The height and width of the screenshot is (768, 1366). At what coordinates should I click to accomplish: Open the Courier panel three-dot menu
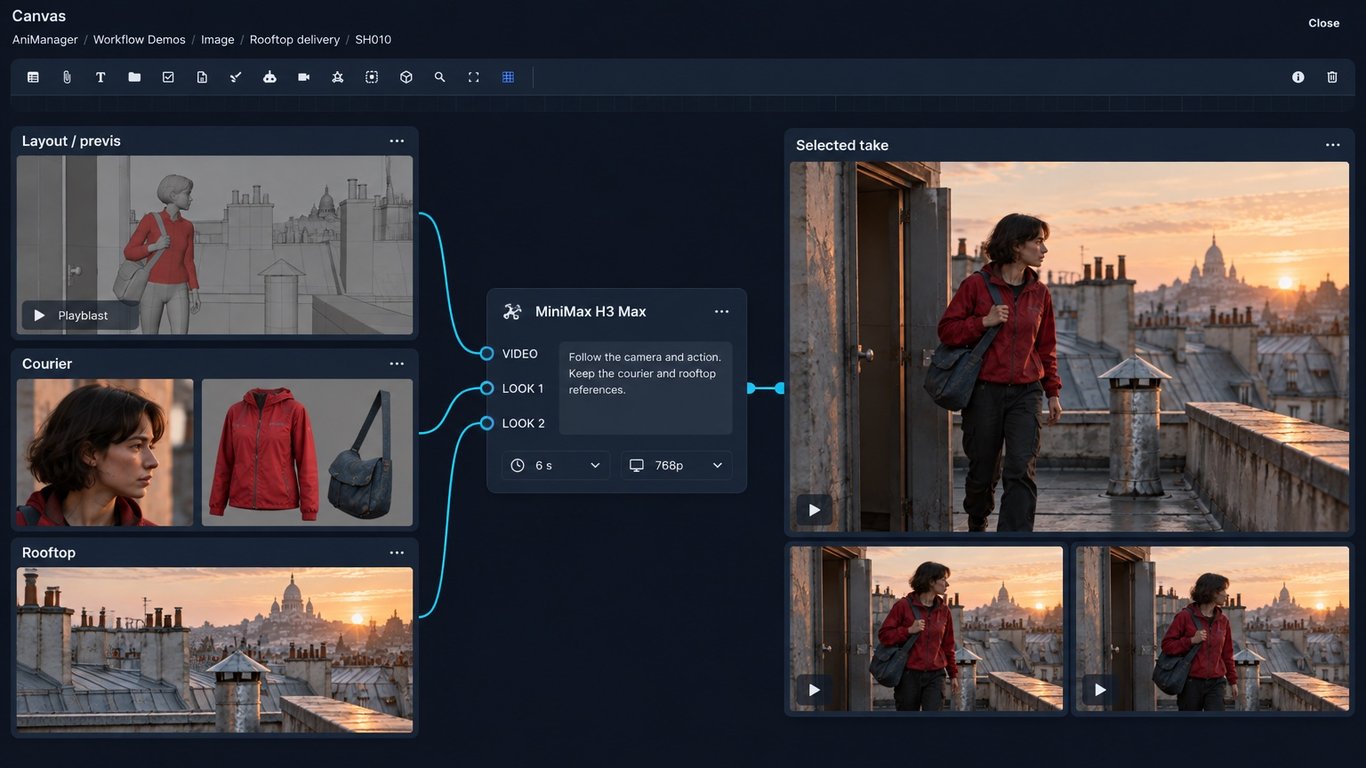point(397,364)
